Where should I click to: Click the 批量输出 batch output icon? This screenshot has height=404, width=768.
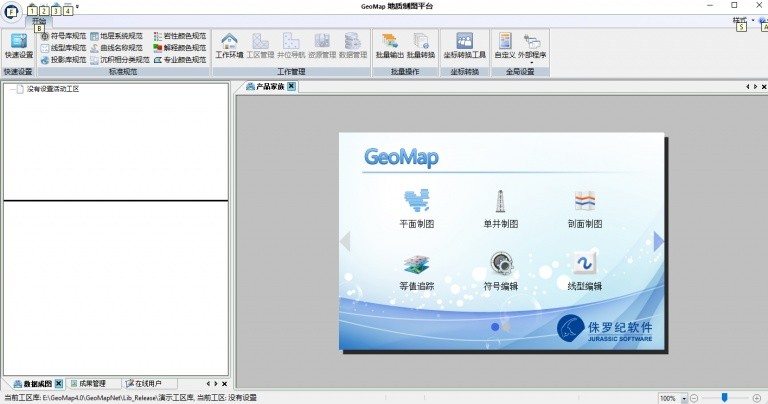(389, 45)
